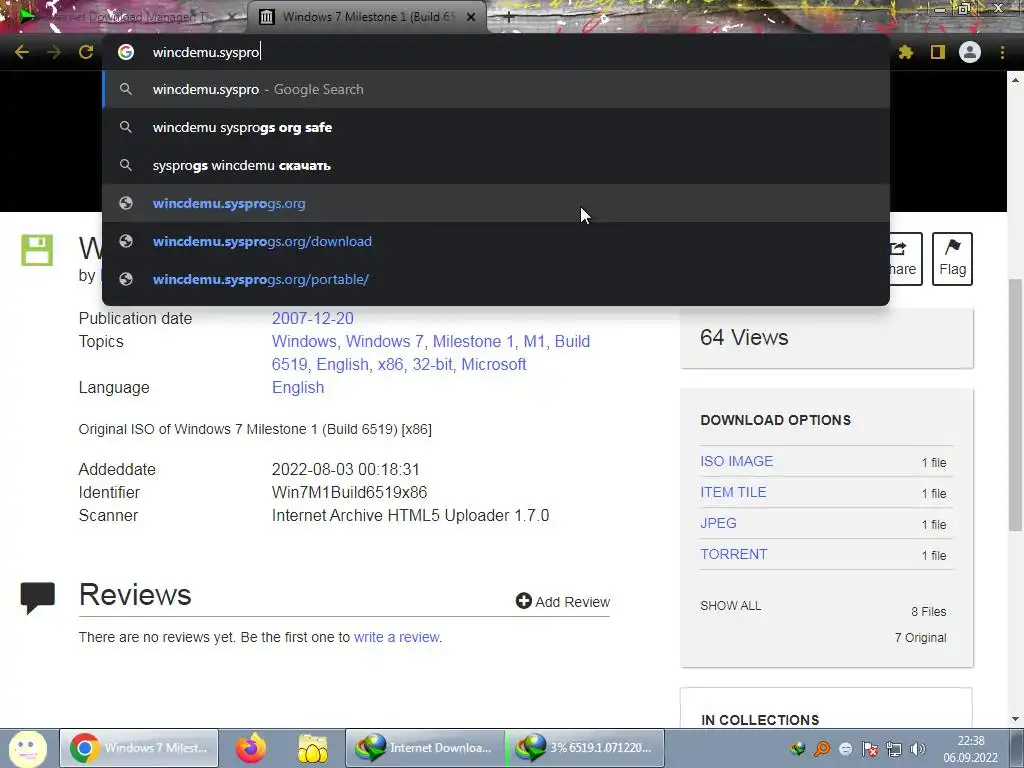Click the IDM tray icon

(797, 749)
